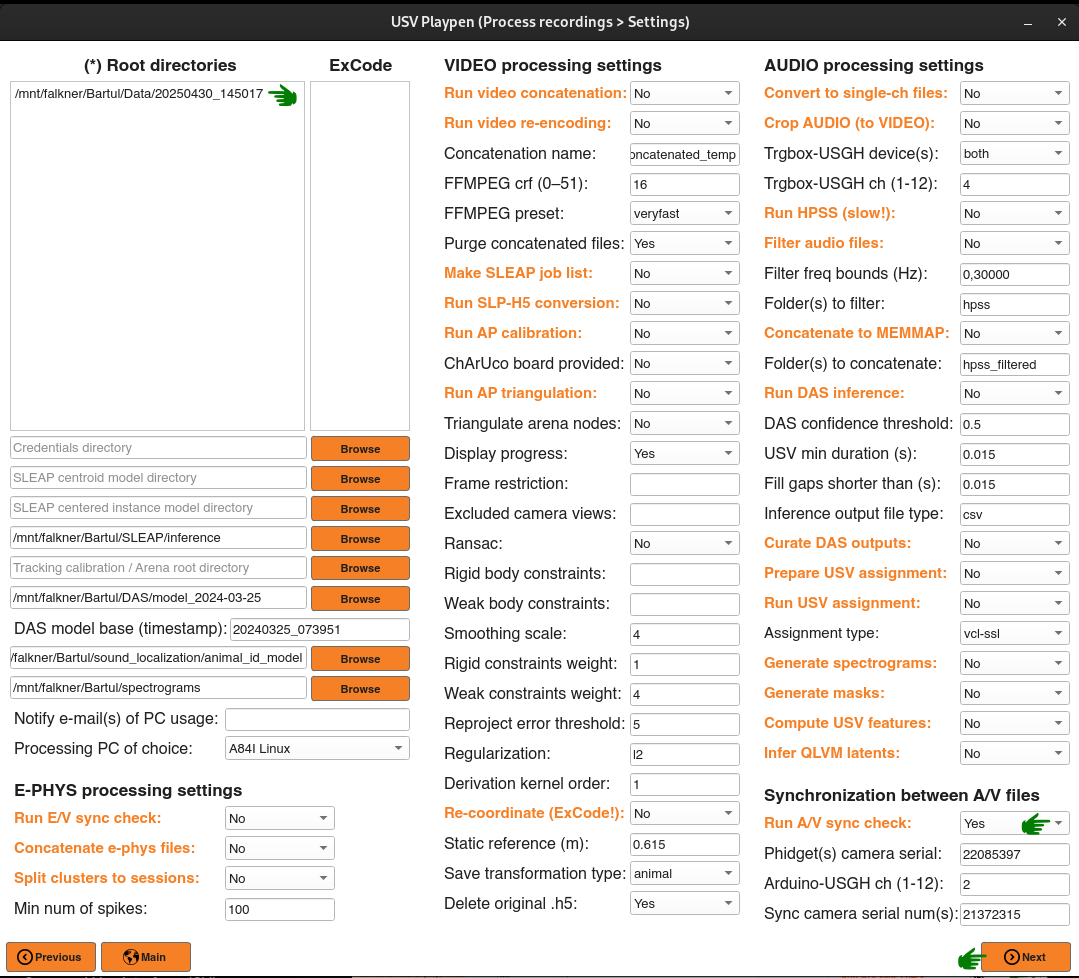
Task: Open Make SLEAP job list dropdown
Action: click(x=685, y=273)
